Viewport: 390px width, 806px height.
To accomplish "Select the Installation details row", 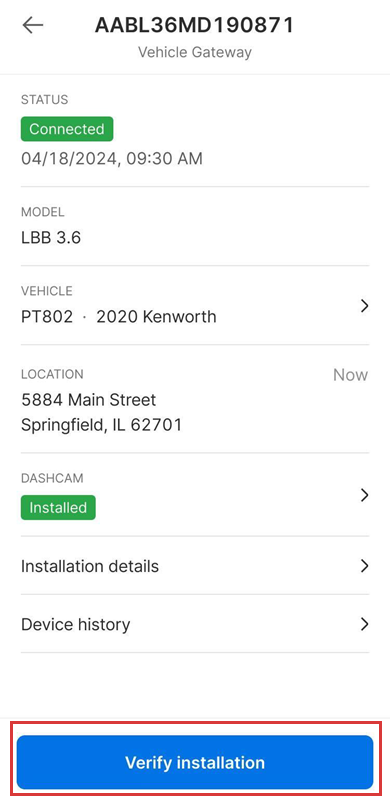I will coord(195,566).
